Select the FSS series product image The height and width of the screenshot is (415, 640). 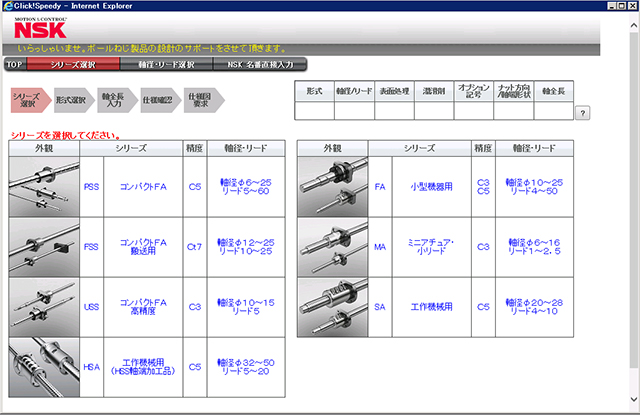click(x=44, y=247)
